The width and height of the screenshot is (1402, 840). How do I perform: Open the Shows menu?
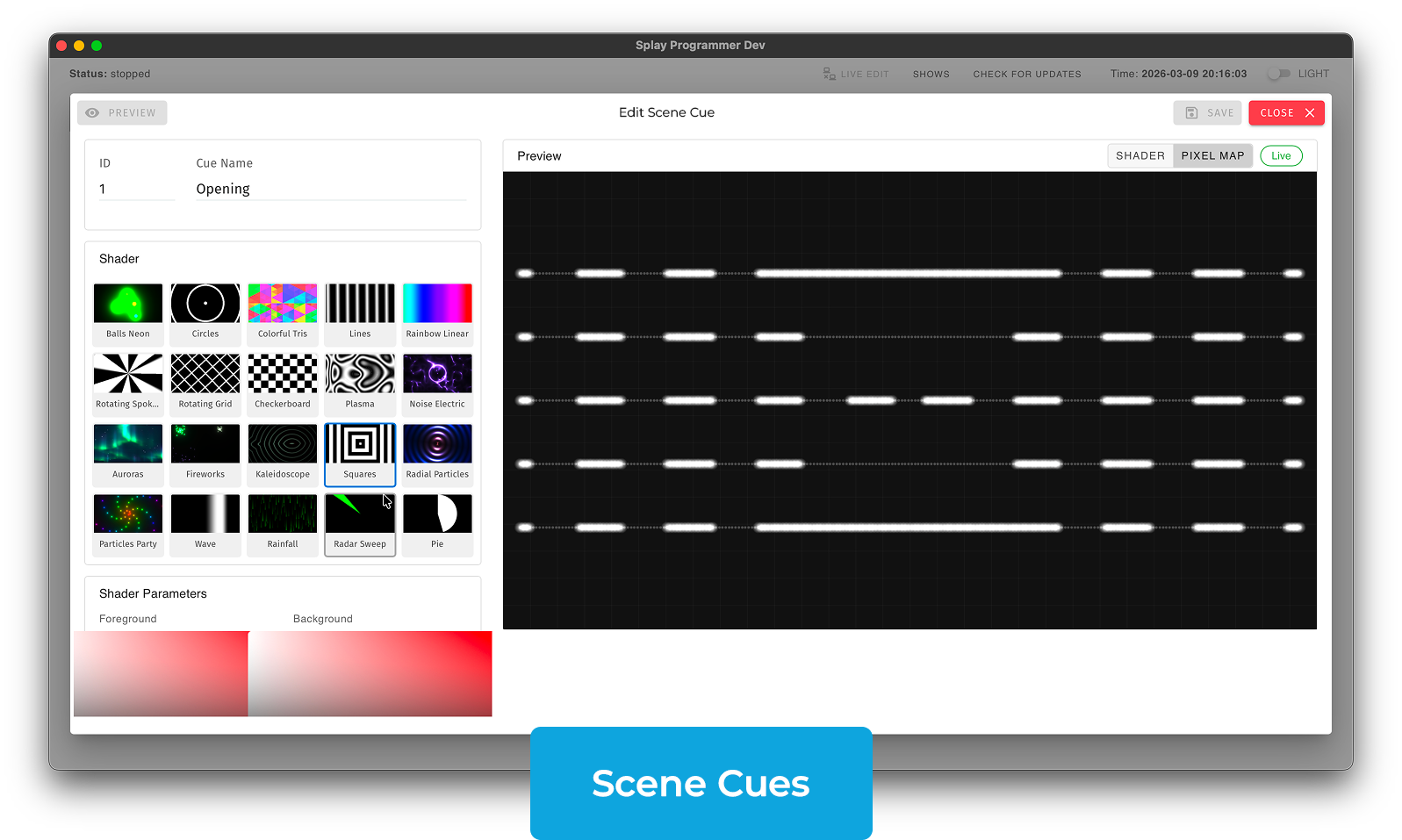pyautogui.click(x=931, y=75)
